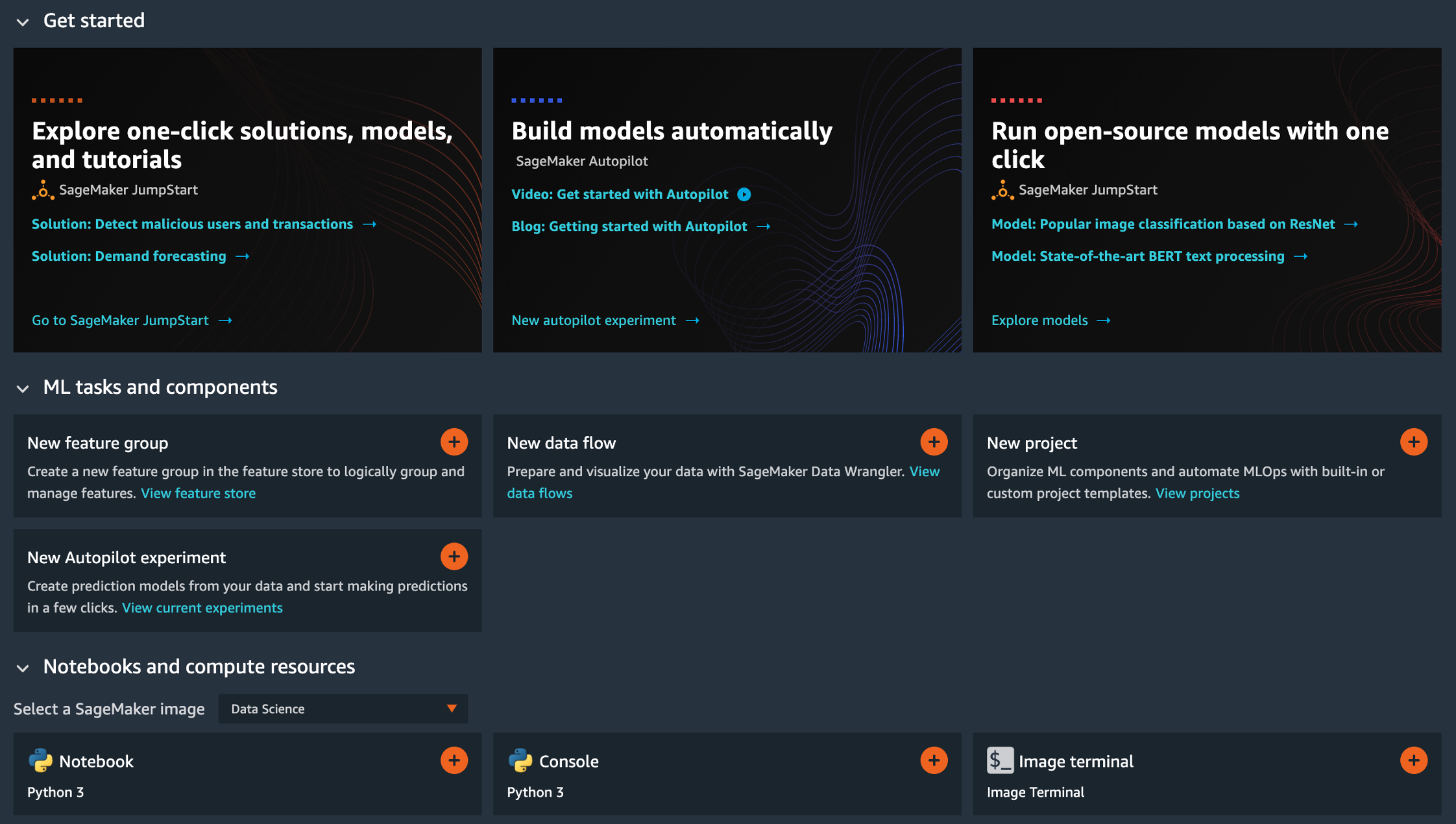
Task: Collapse the Get started section
Action: 23,22
